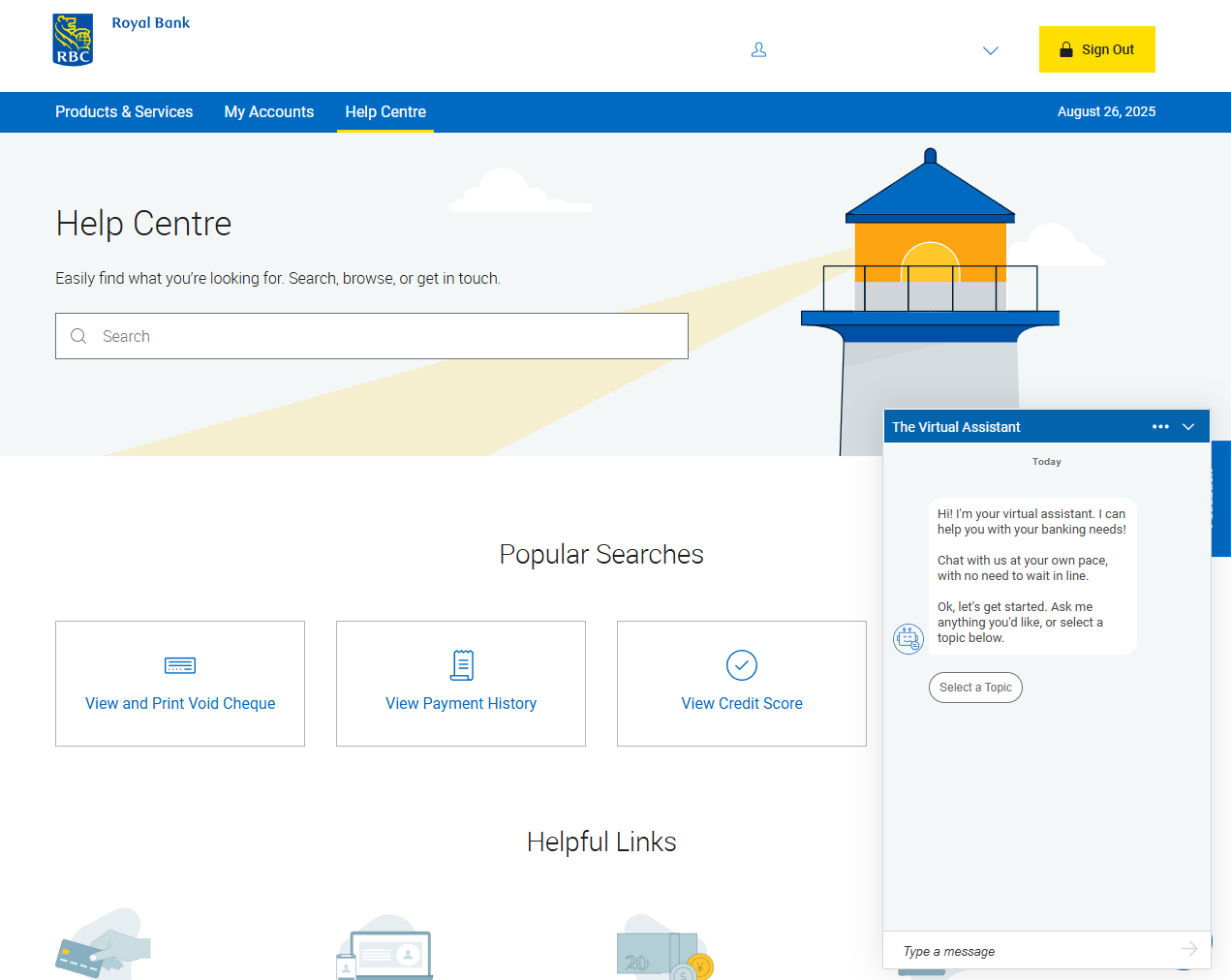This screenshot has width=1231, height=980.
Task: Click the virtual assistant robot avatar icon
Action: (x=908, y=639)
